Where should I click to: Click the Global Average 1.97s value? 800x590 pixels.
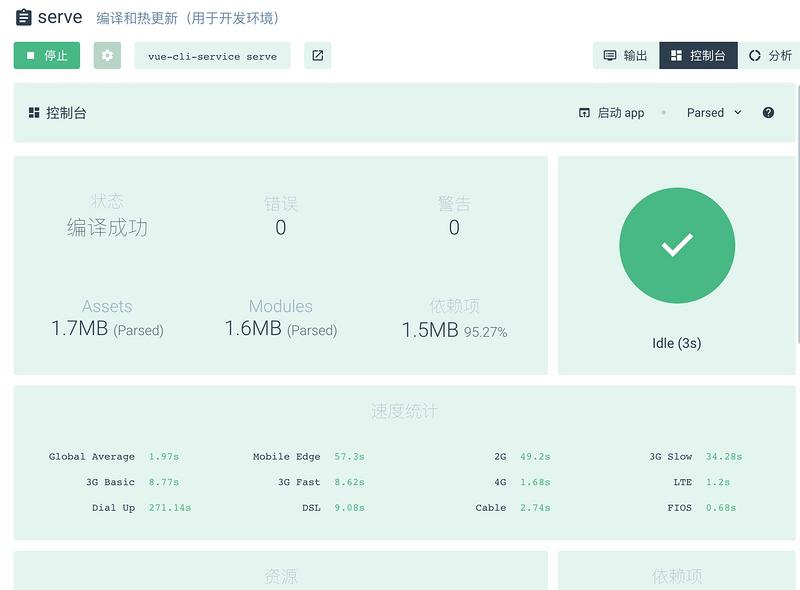pos(164,456)
